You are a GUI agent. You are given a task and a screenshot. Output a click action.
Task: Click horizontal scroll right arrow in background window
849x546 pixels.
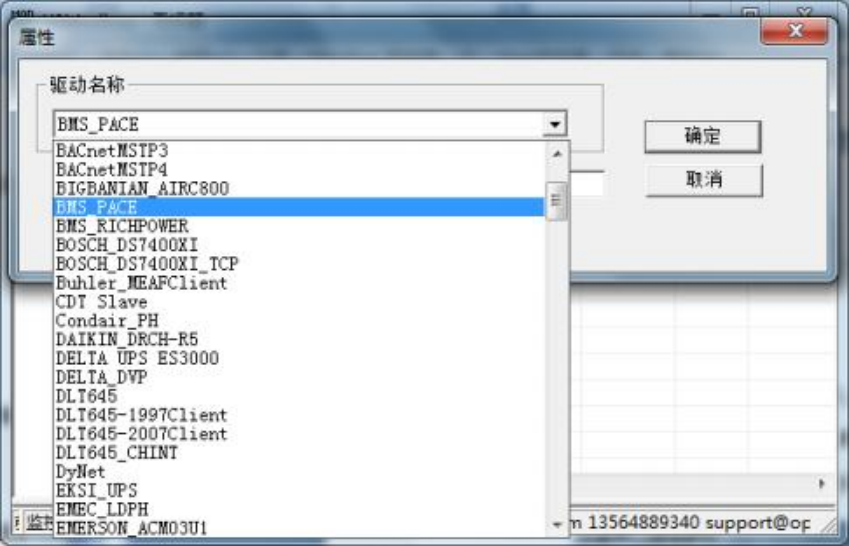click(x=821, y=484)
